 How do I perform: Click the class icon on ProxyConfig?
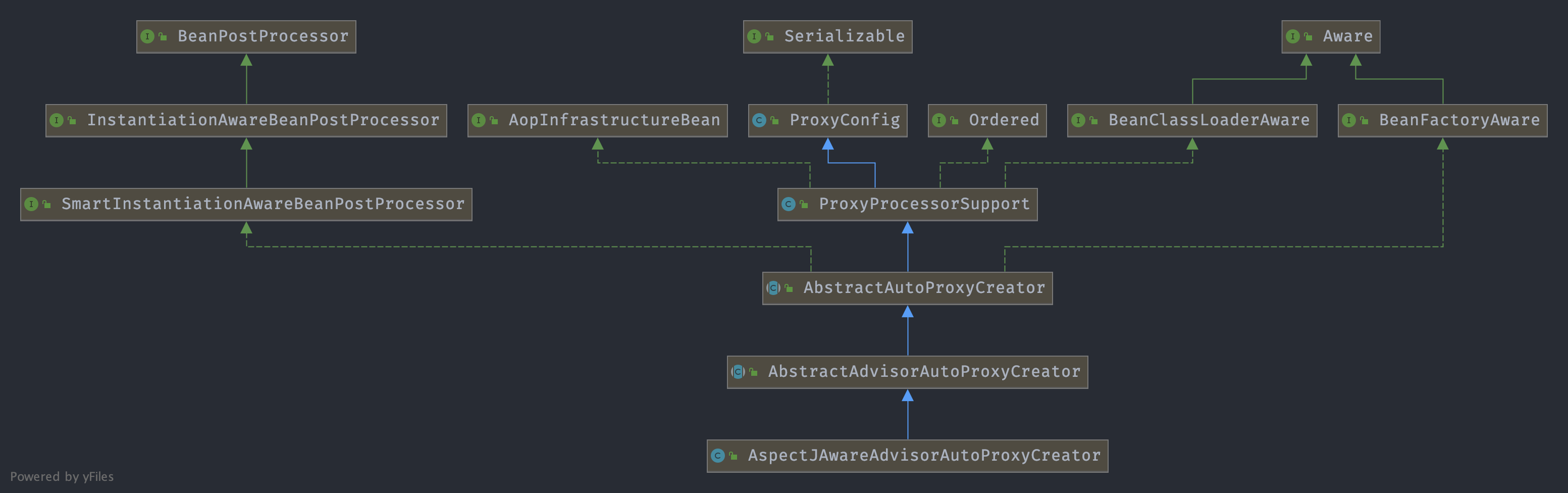coord(759,120)
